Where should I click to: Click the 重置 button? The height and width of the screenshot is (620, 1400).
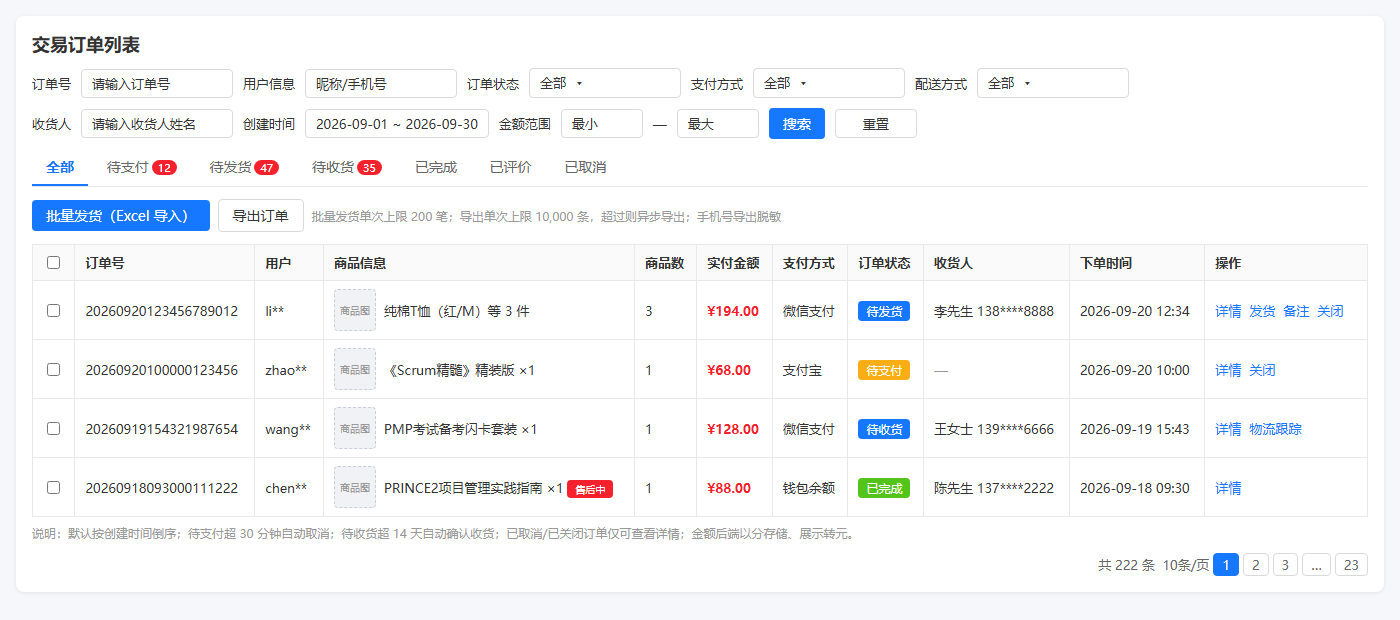876,124
